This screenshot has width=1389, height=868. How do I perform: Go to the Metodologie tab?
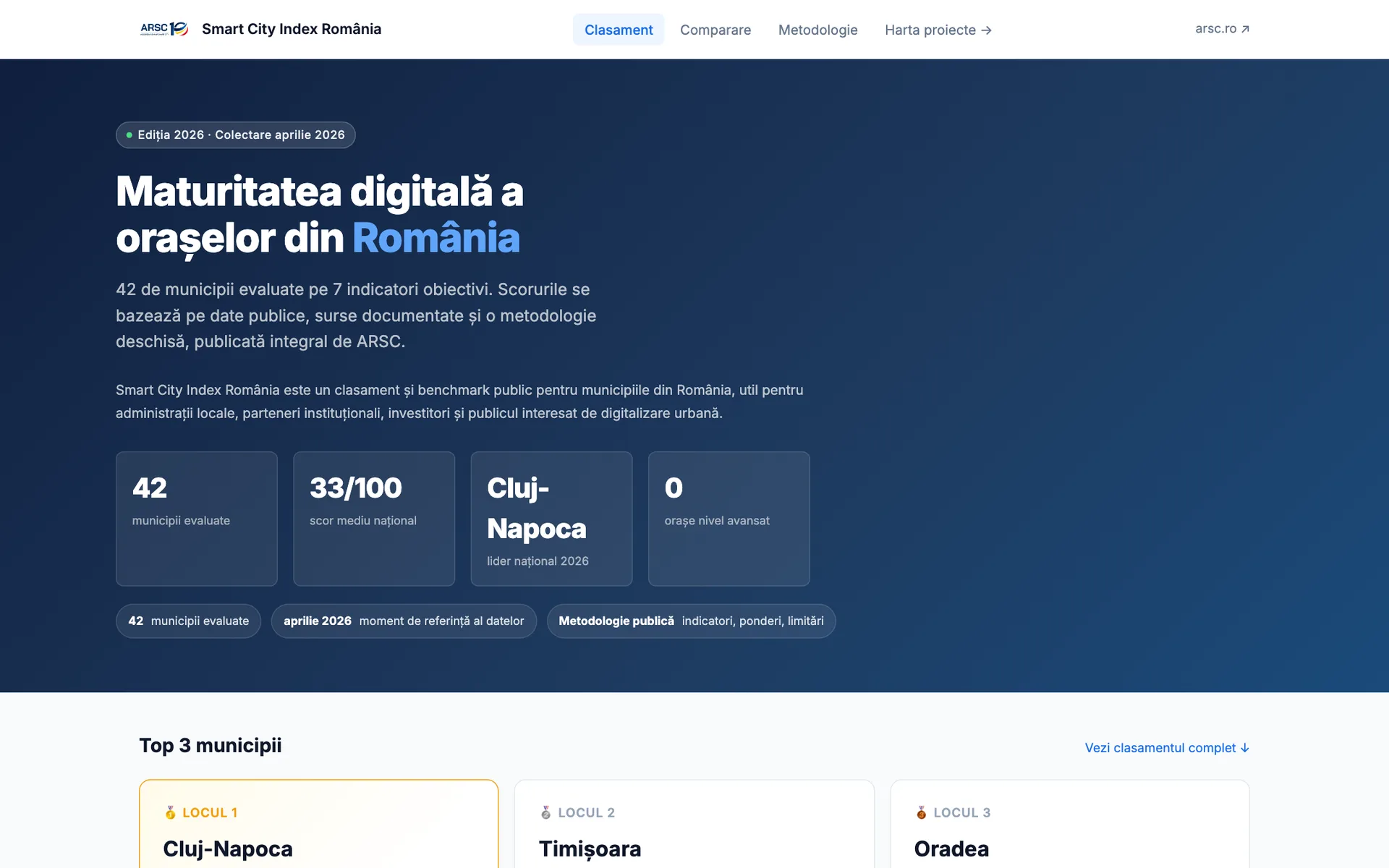pos(817,30)
